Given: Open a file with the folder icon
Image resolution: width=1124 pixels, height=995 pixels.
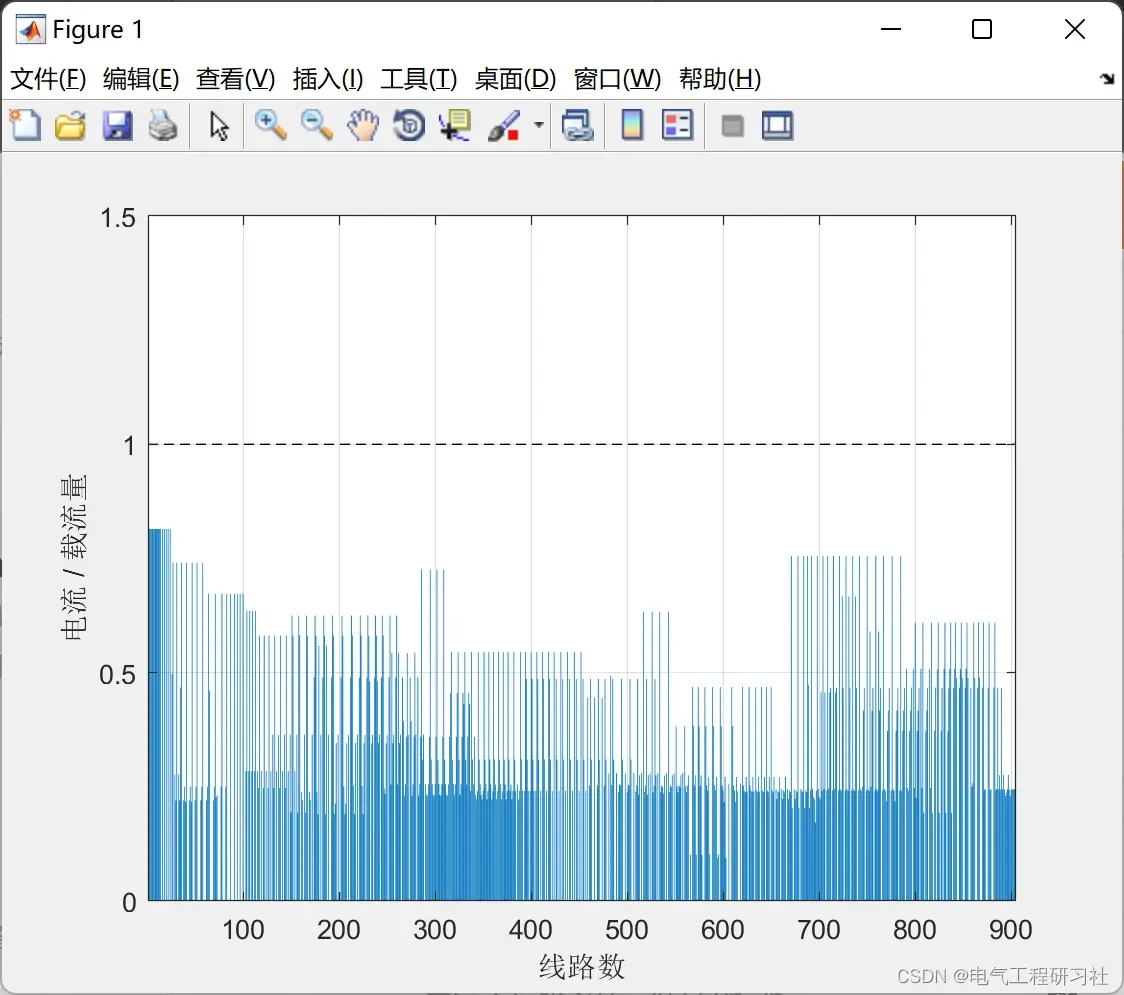Looking at the screenshot, I should [x=70, y=125].
